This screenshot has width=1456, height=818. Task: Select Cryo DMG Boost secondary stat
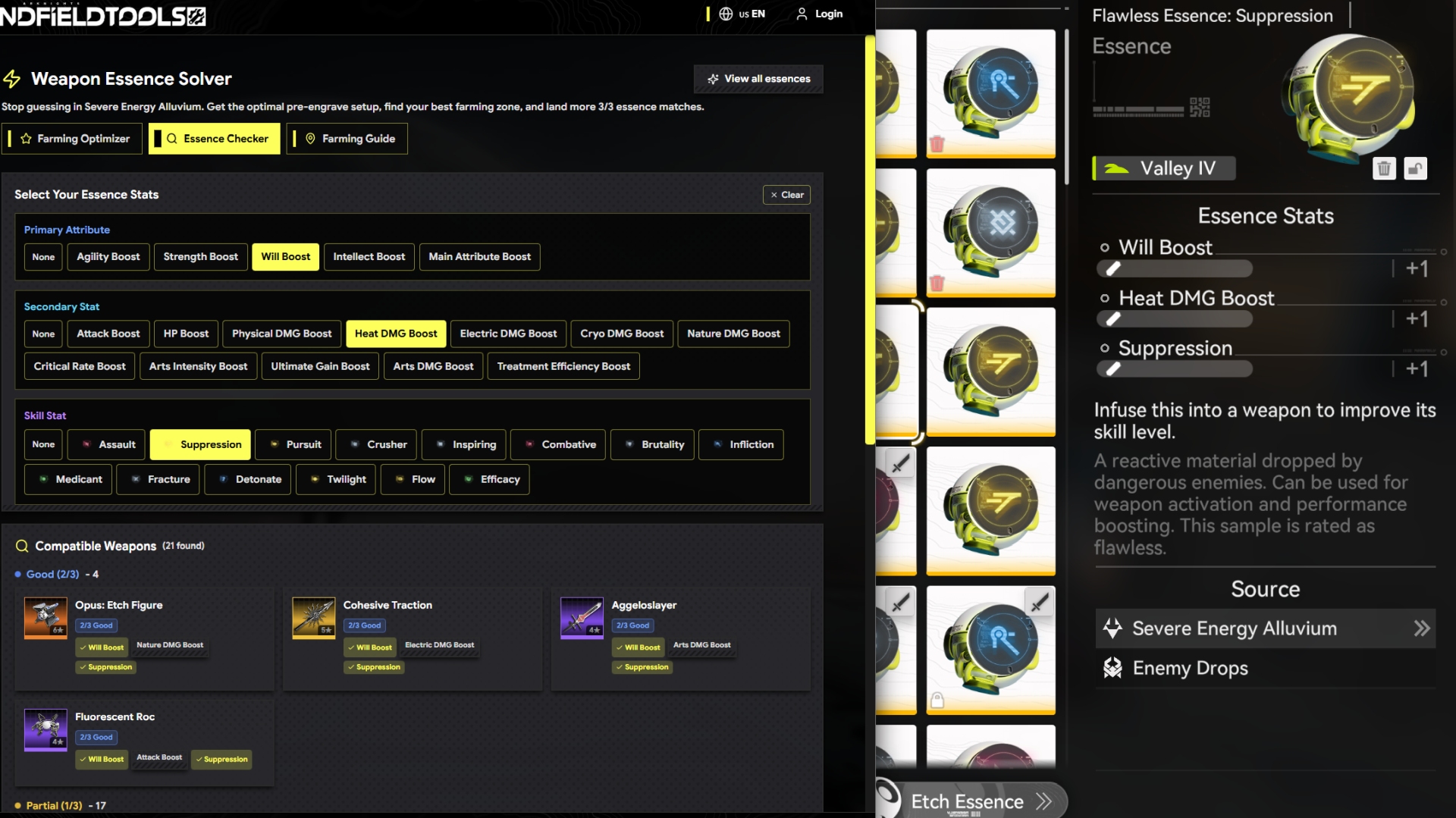[x=622, y=334]
